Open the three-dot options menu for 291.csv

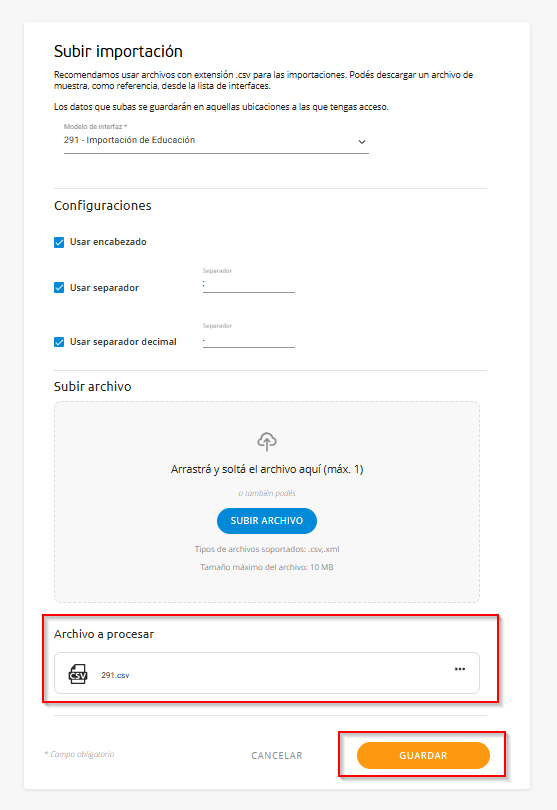pos(460,669)
